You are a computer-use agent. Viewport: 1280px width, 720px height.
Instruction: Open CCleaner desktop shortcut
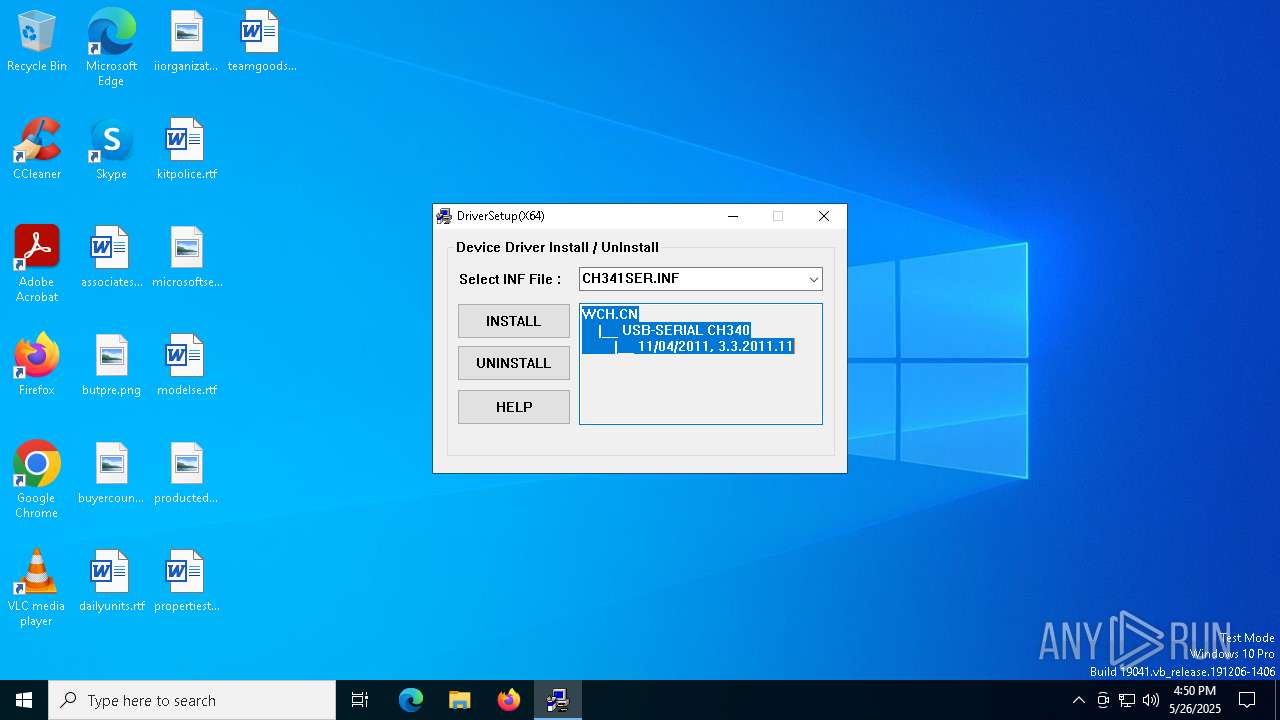point(37,150)
